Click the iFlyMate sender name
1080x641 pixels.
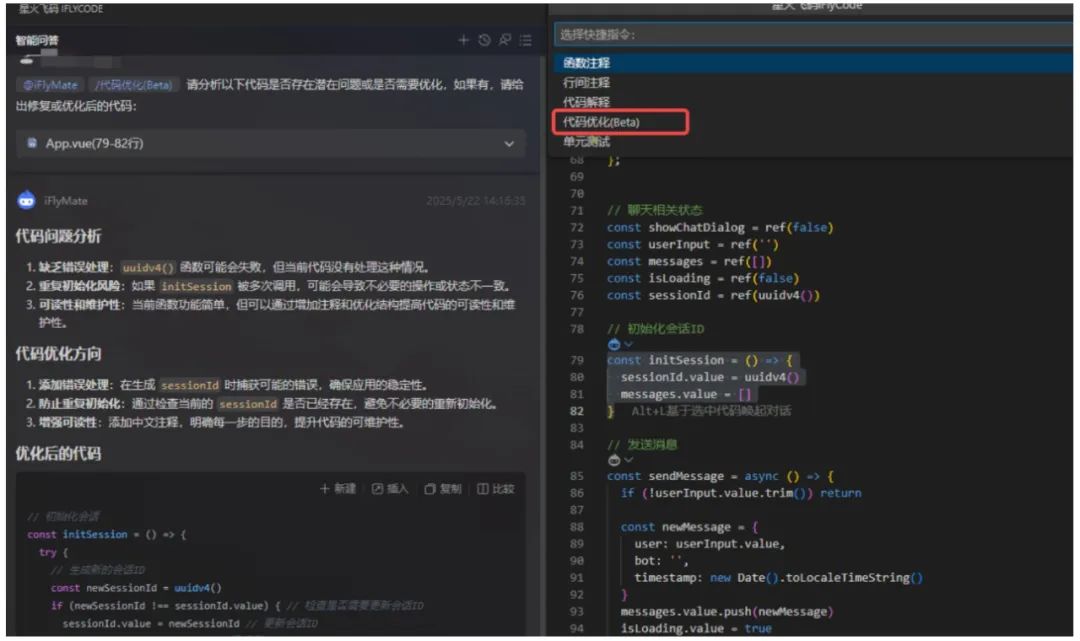coord(66,201)
